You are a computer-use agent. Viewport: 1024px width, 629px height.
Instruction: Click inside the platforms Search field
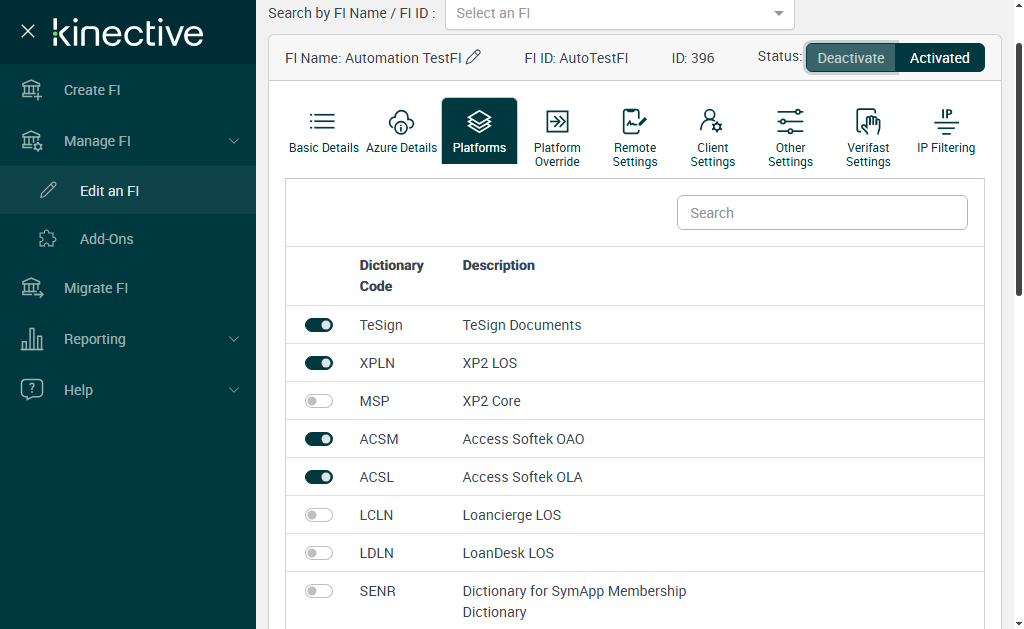point(822,212)
